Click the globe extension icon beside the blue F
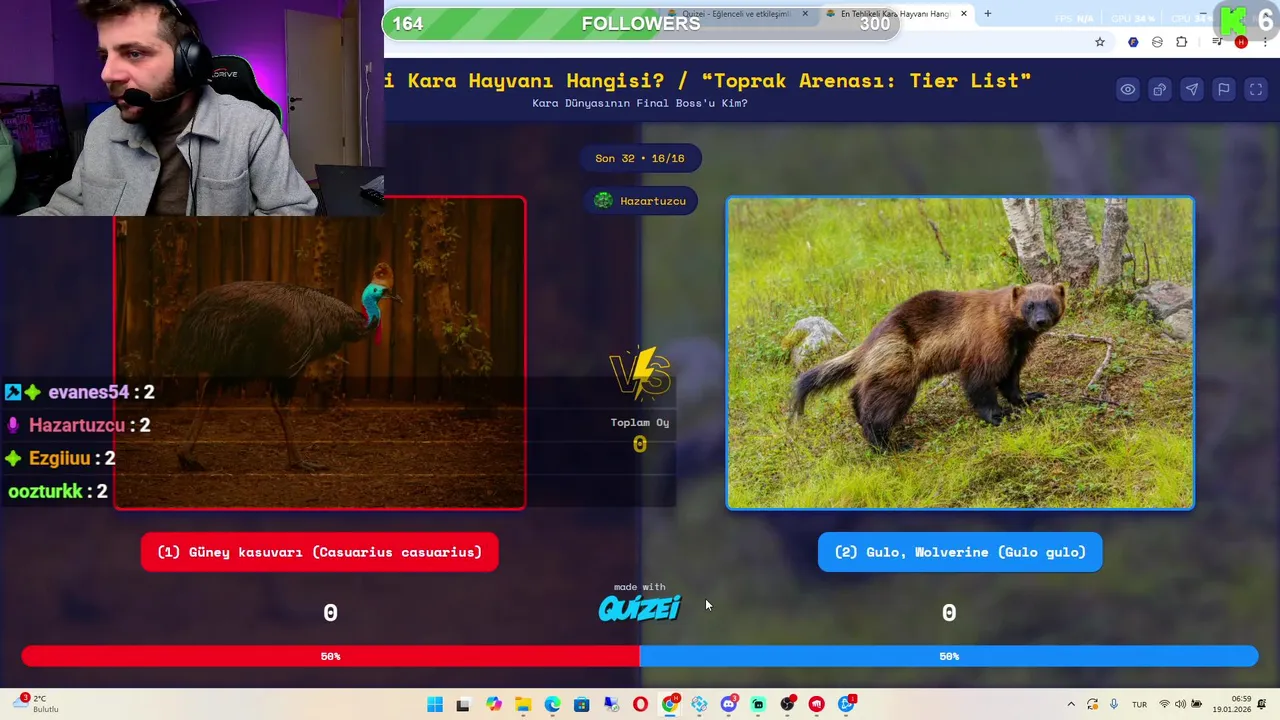The width and height of the screenshot is (1280, 720). 1157,42
